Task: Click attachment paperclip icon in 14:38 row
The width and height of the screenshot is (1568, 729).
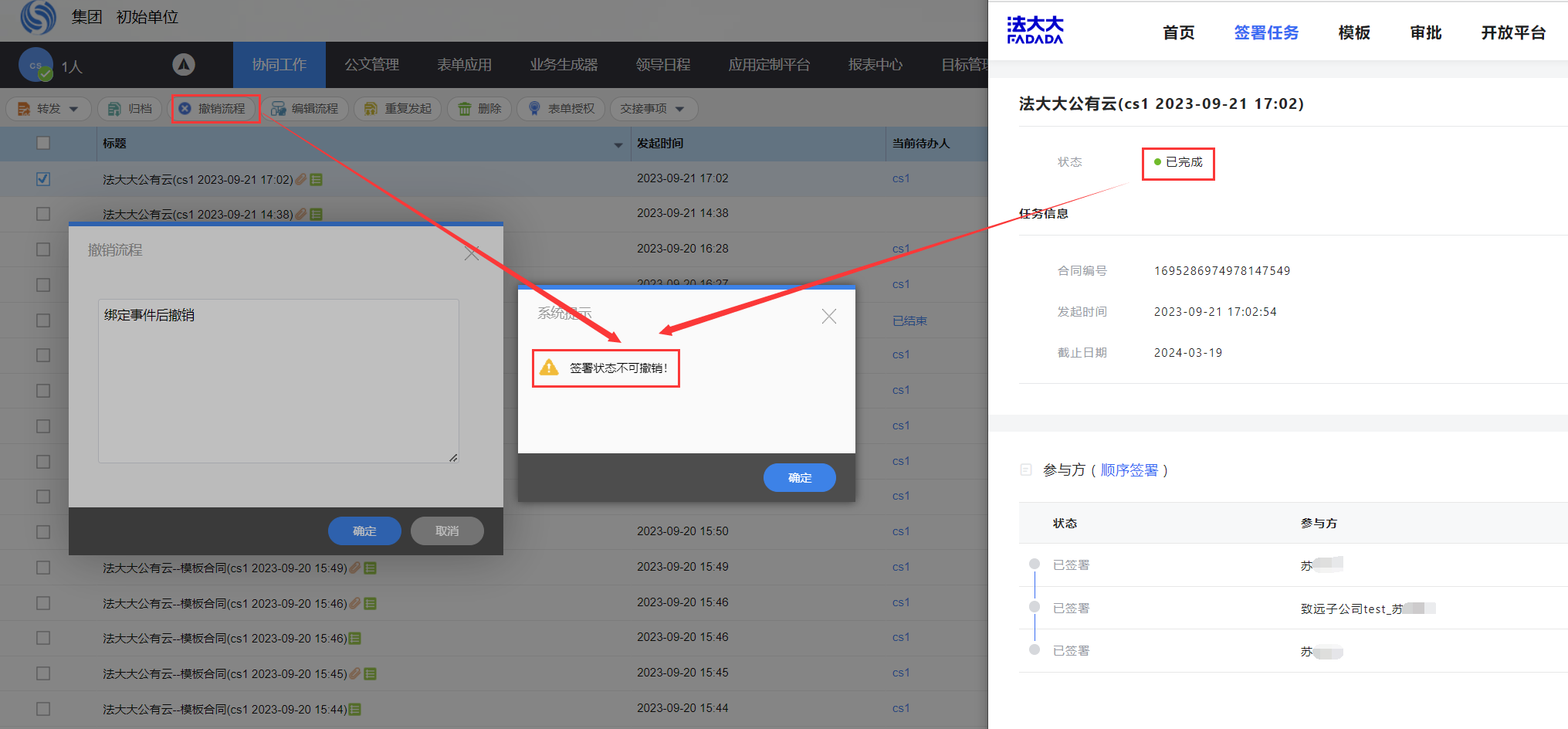Action: (x=301, y=214)
